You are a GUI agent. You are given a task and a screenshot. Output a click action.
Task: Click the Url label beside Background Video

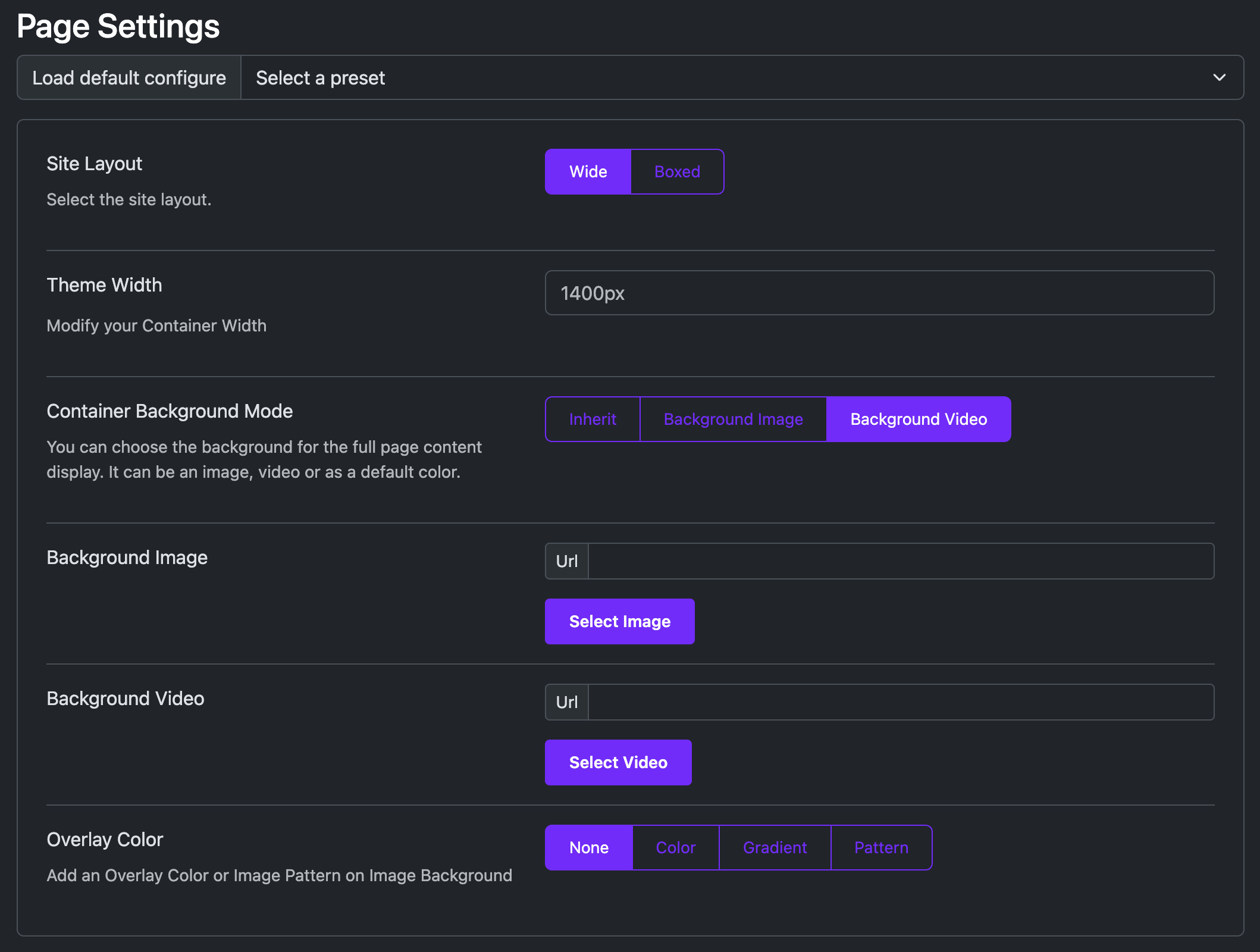pos(566,702)
